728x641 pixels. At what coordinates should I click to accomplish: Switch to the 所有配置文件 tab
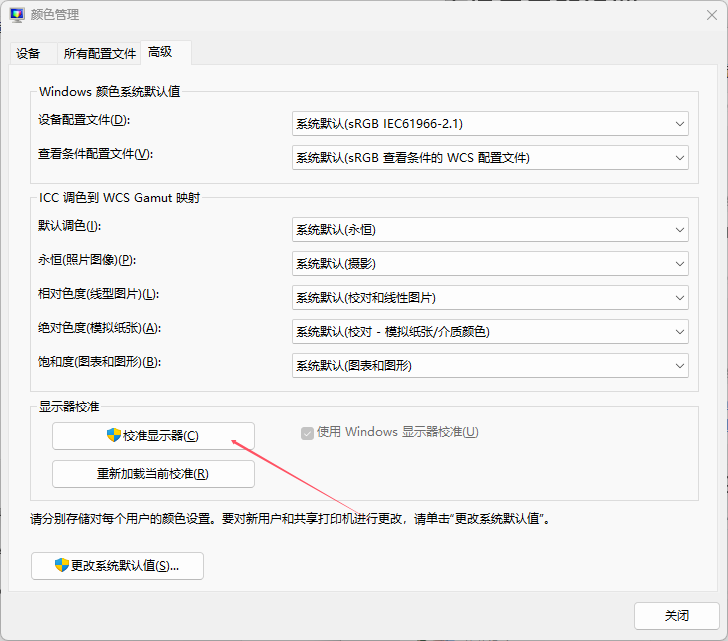pos(100,53)
